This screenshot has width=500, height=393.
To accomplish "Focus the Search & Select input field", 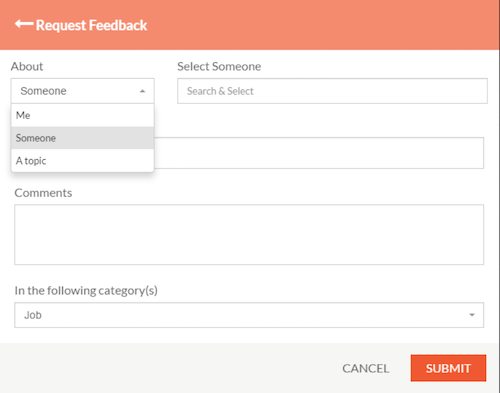I will [332, 91].
